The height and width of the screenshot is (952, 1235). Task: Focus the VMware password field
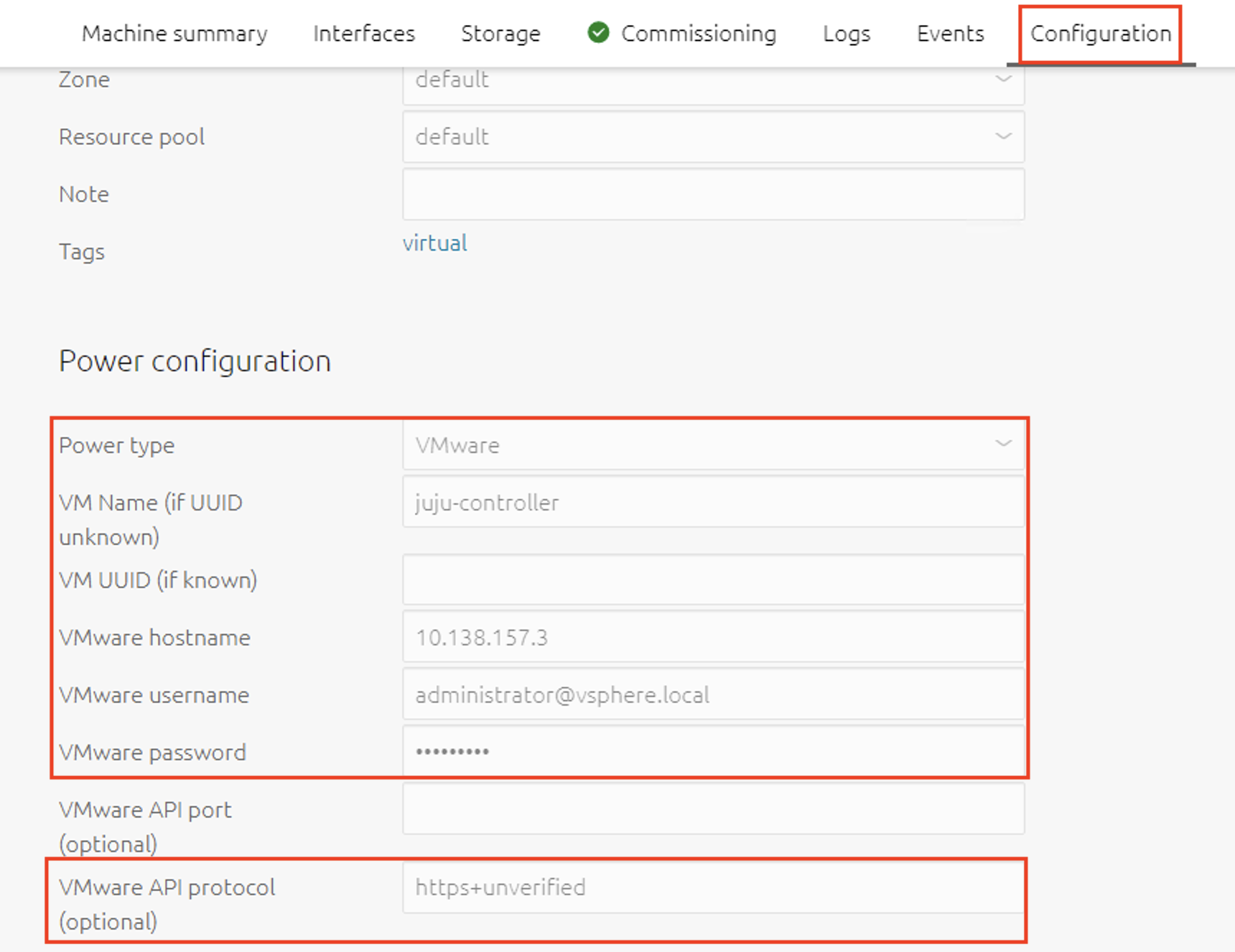tap(713, 751)
